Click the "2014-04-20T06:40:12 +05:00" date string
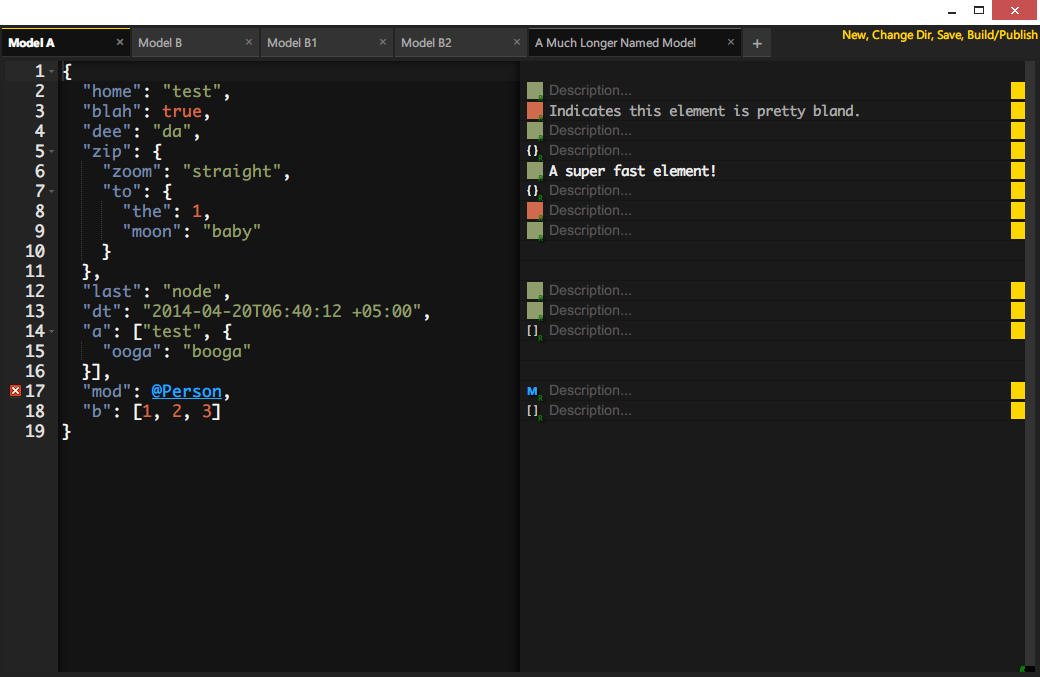Viewport: 1040px width, 677px height. click(282, 311)
